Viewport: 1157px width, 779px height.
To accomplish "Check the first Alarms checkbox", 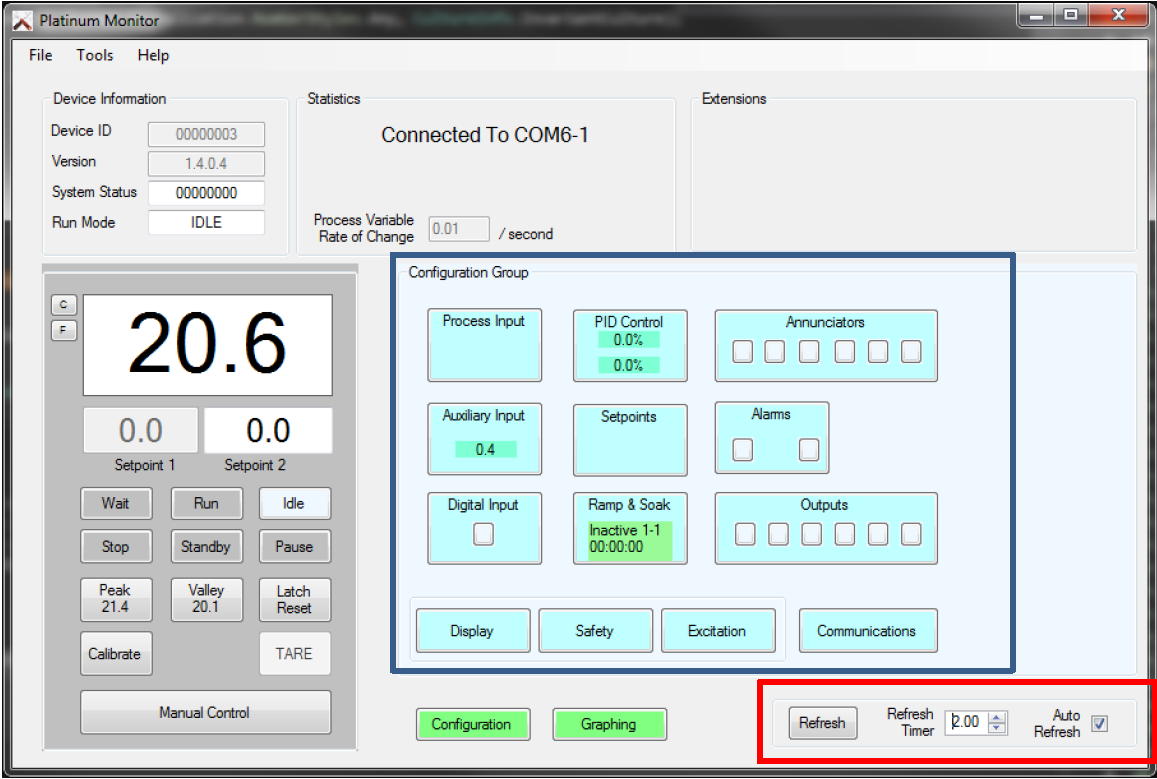I will (x=742, y=450).
